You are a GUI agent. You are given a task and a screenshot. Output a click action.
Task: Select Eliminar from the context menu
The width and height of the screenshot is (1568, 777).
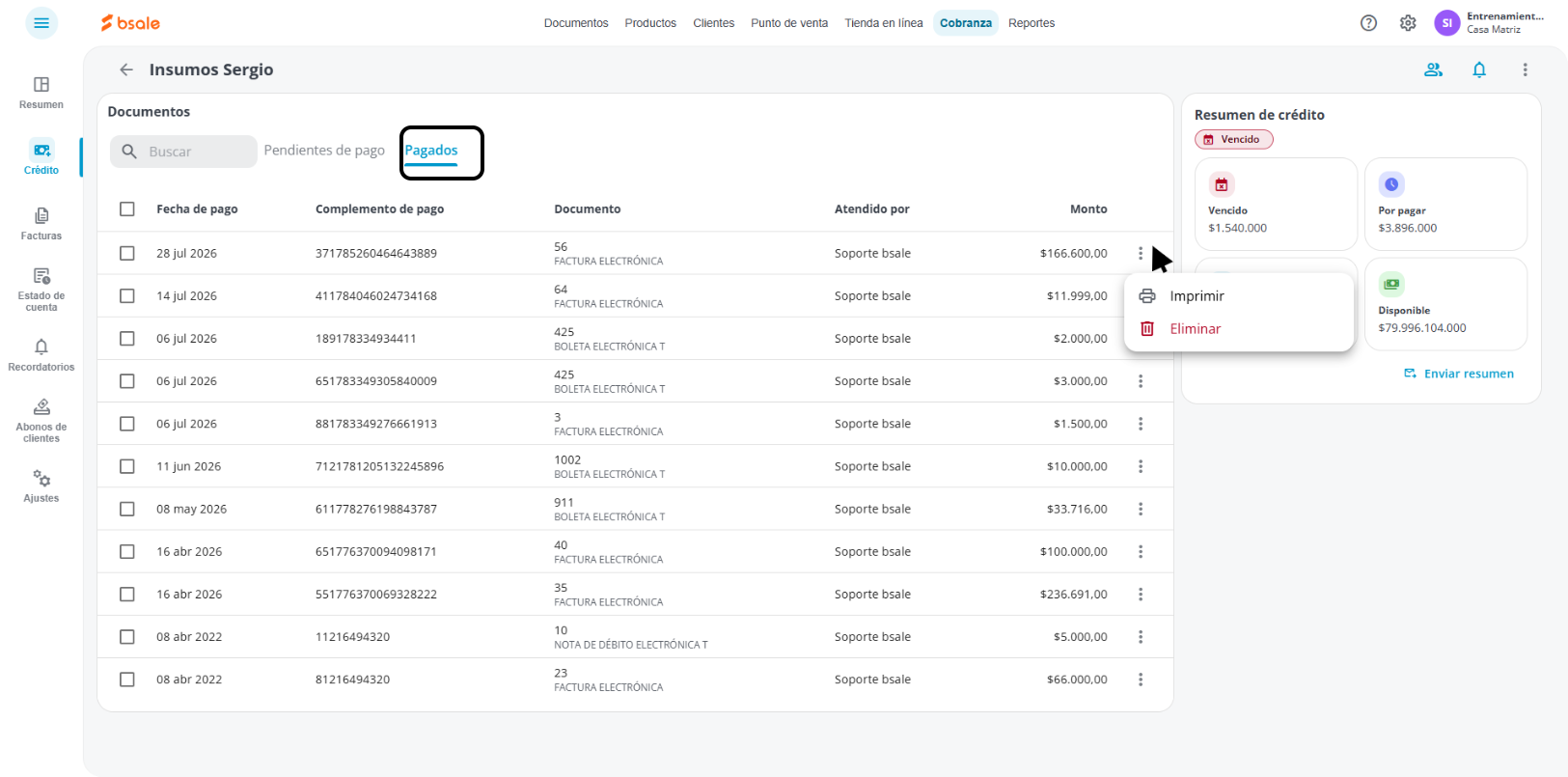[x=1239, y=329]
